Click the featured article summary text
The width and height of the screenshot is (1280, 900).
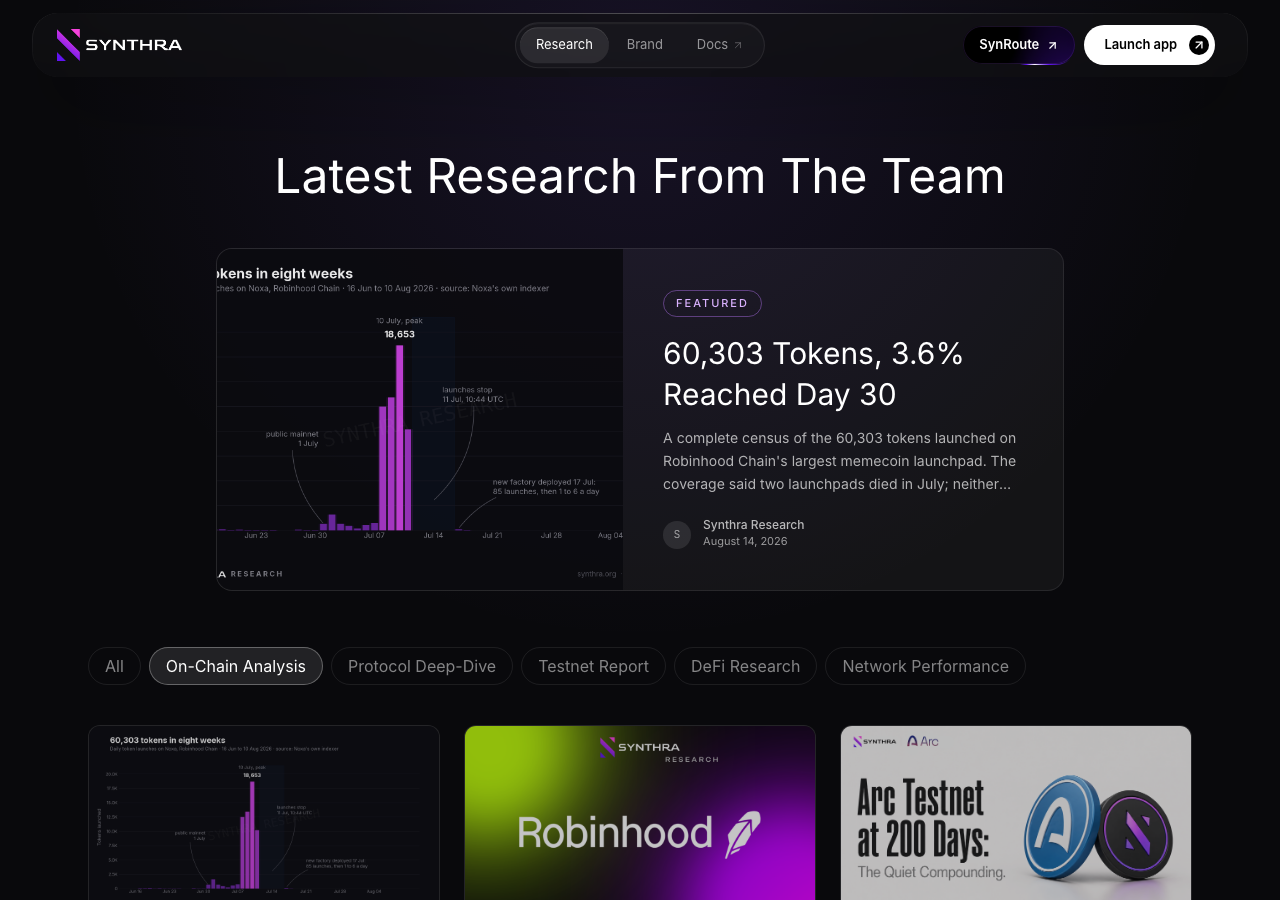click(x=840, y=461)
